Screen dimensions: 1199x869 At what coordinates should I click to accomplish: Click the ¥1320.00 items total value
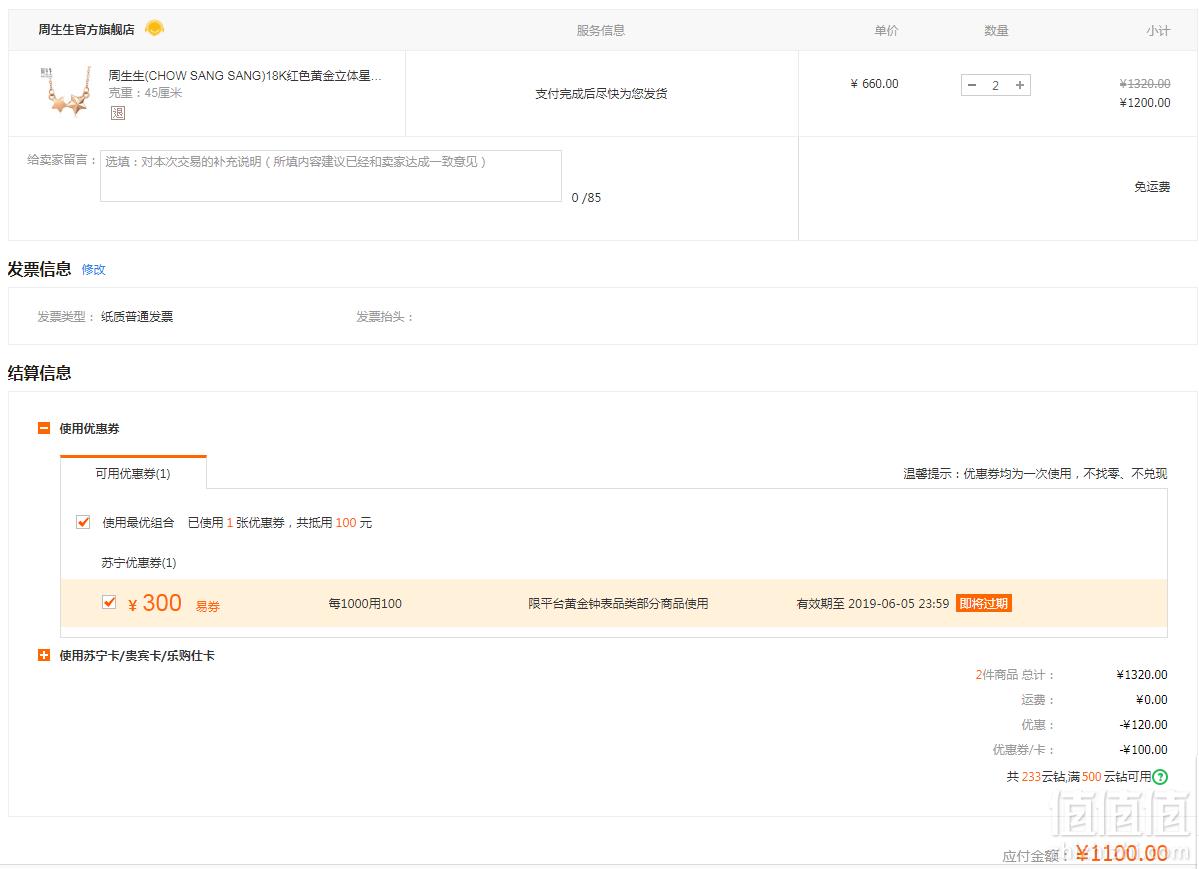click(1142, 675)
